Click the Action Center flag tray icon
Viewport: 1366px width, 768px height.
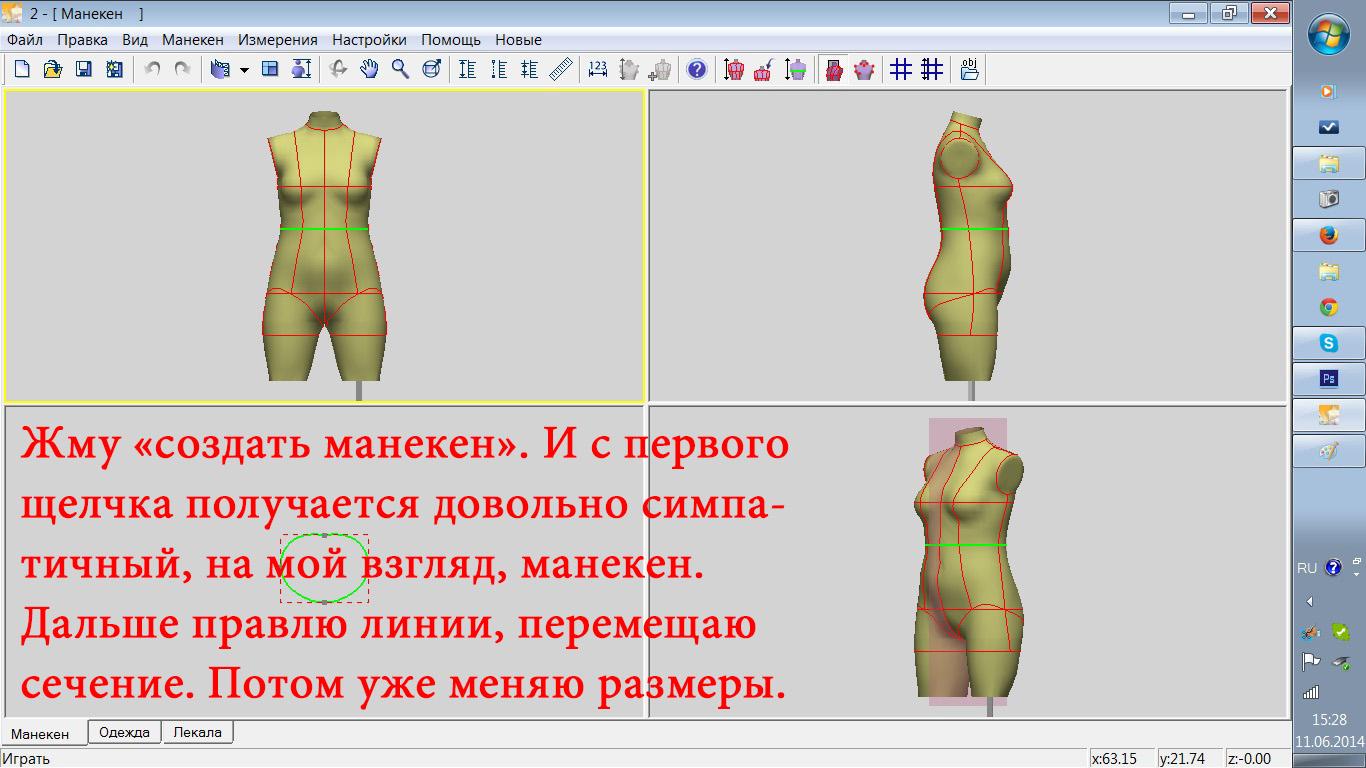(1311, 661)
